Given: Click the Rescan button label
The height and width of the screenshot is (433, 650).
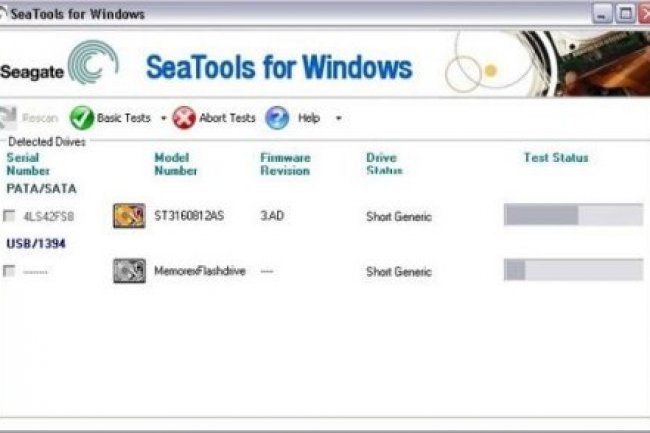Looking at the screenshot, I should point(40,118).
